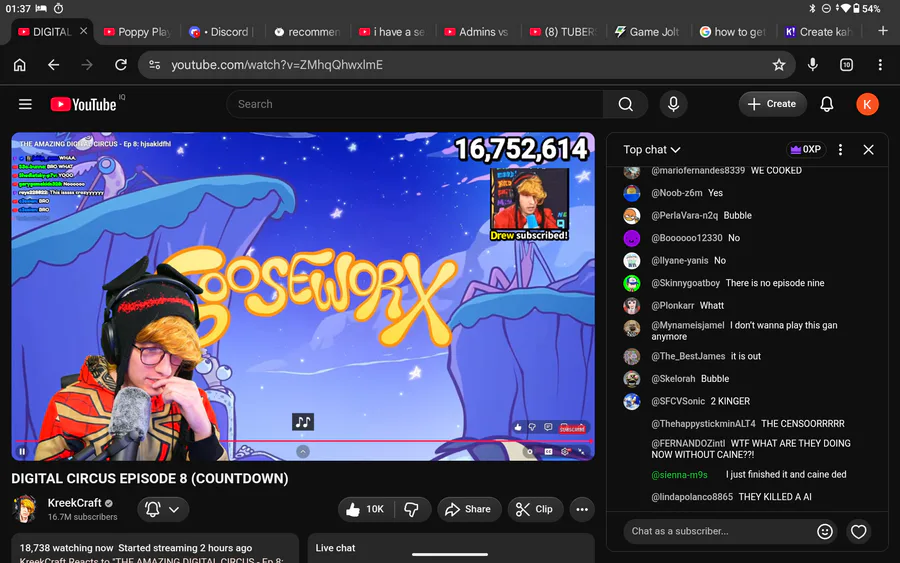Switch to the Admins vs tab

(x=478, y=32)
